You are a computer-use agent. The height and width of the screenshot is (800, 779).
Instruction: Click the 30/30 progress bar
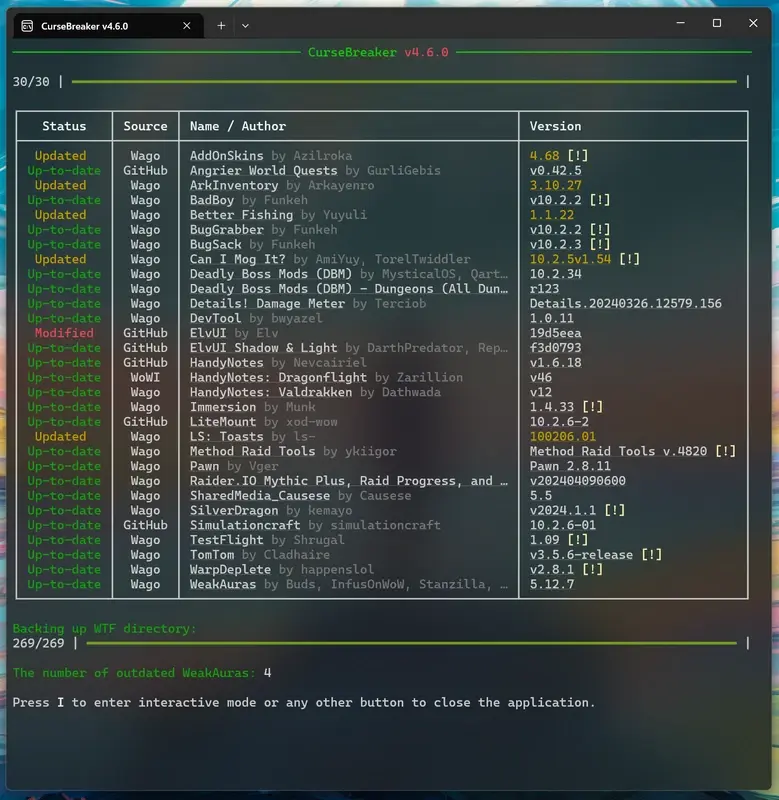404,82
